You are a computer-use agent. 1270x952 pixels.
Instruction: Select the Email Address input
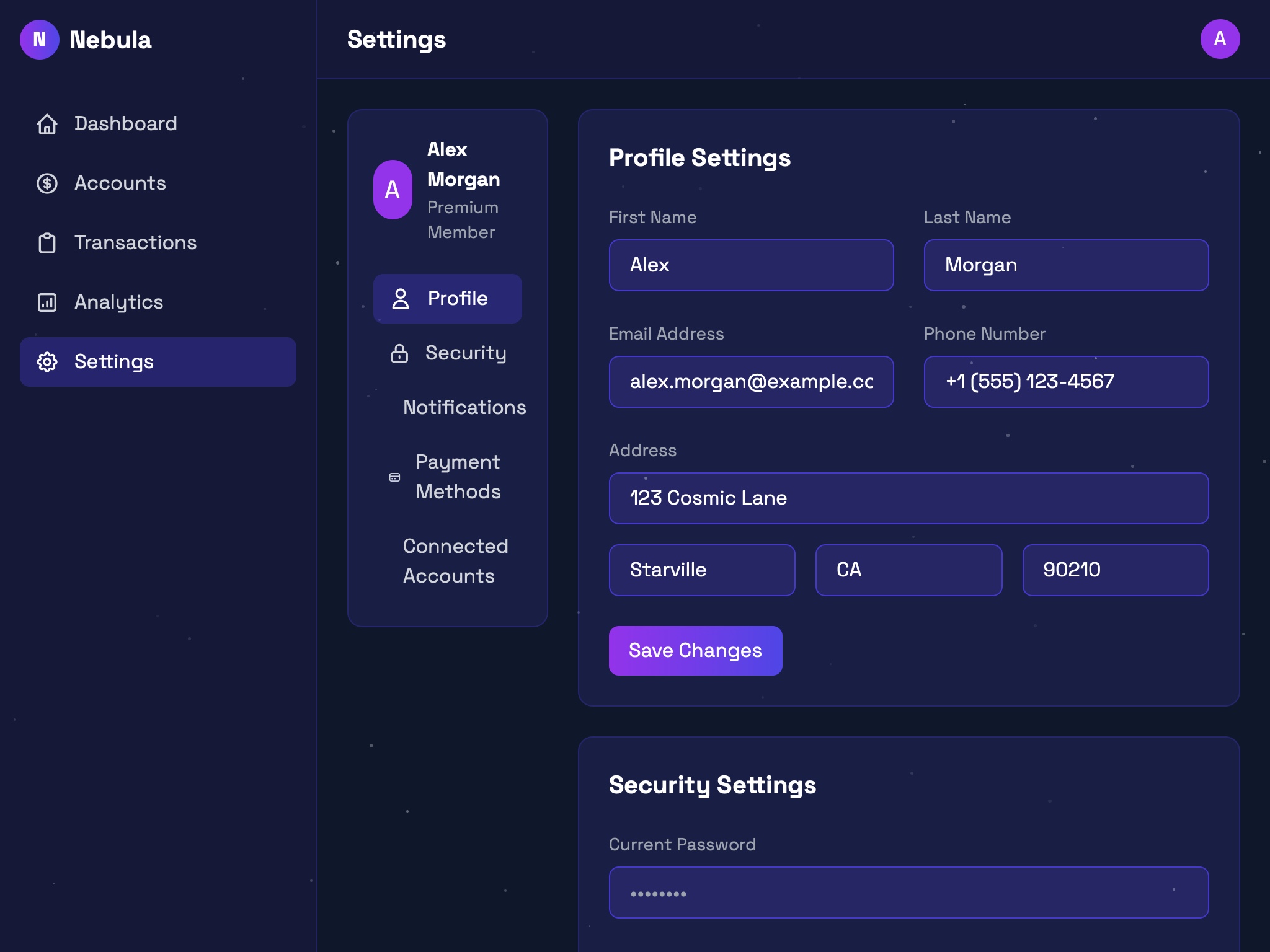(751, 382)
